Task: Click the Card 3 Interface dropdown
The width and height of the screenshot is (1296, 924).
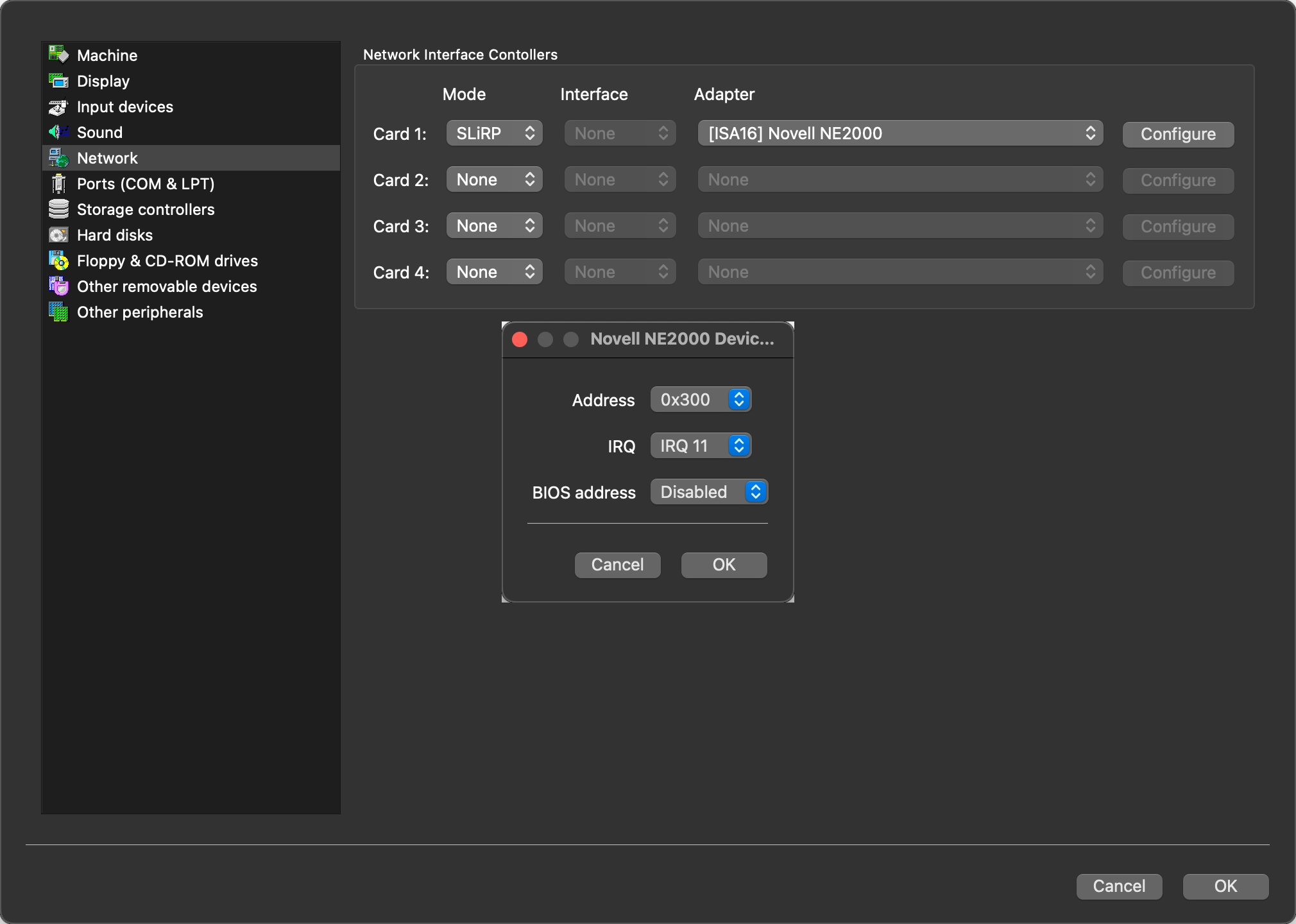Action: tap(620, 226)
